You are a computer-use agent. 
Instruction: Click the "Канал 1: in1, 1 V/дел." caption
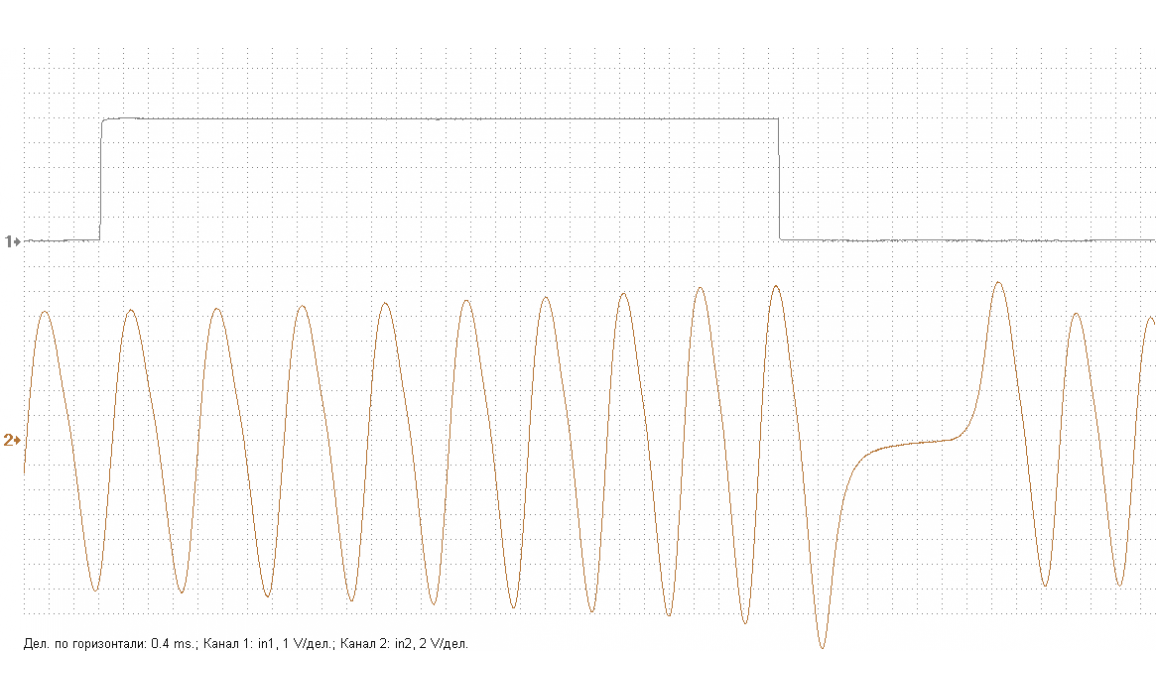[x=269, y=643]
